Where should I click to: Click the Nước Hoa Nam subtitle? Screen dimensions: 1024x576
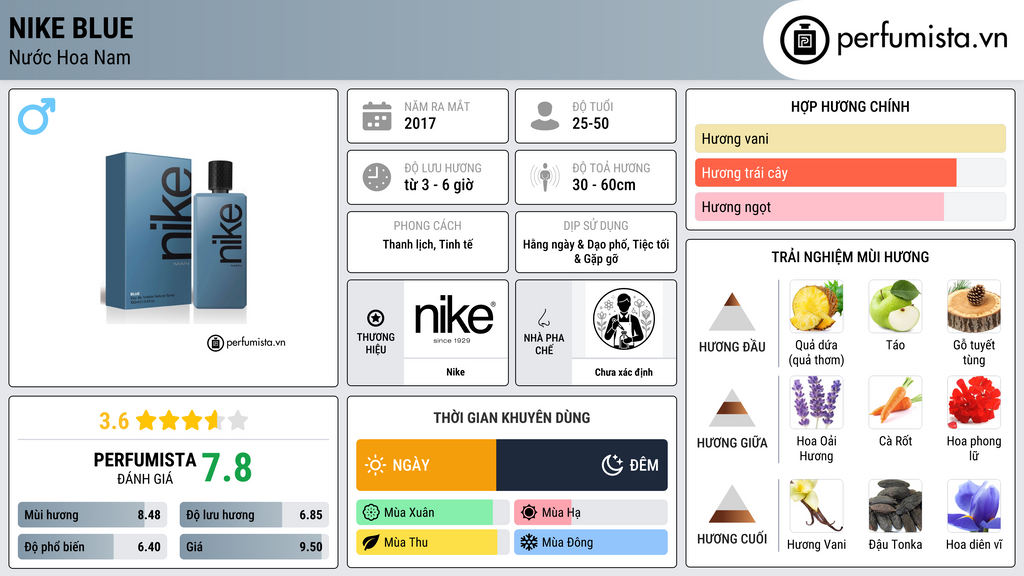point(70,57)
